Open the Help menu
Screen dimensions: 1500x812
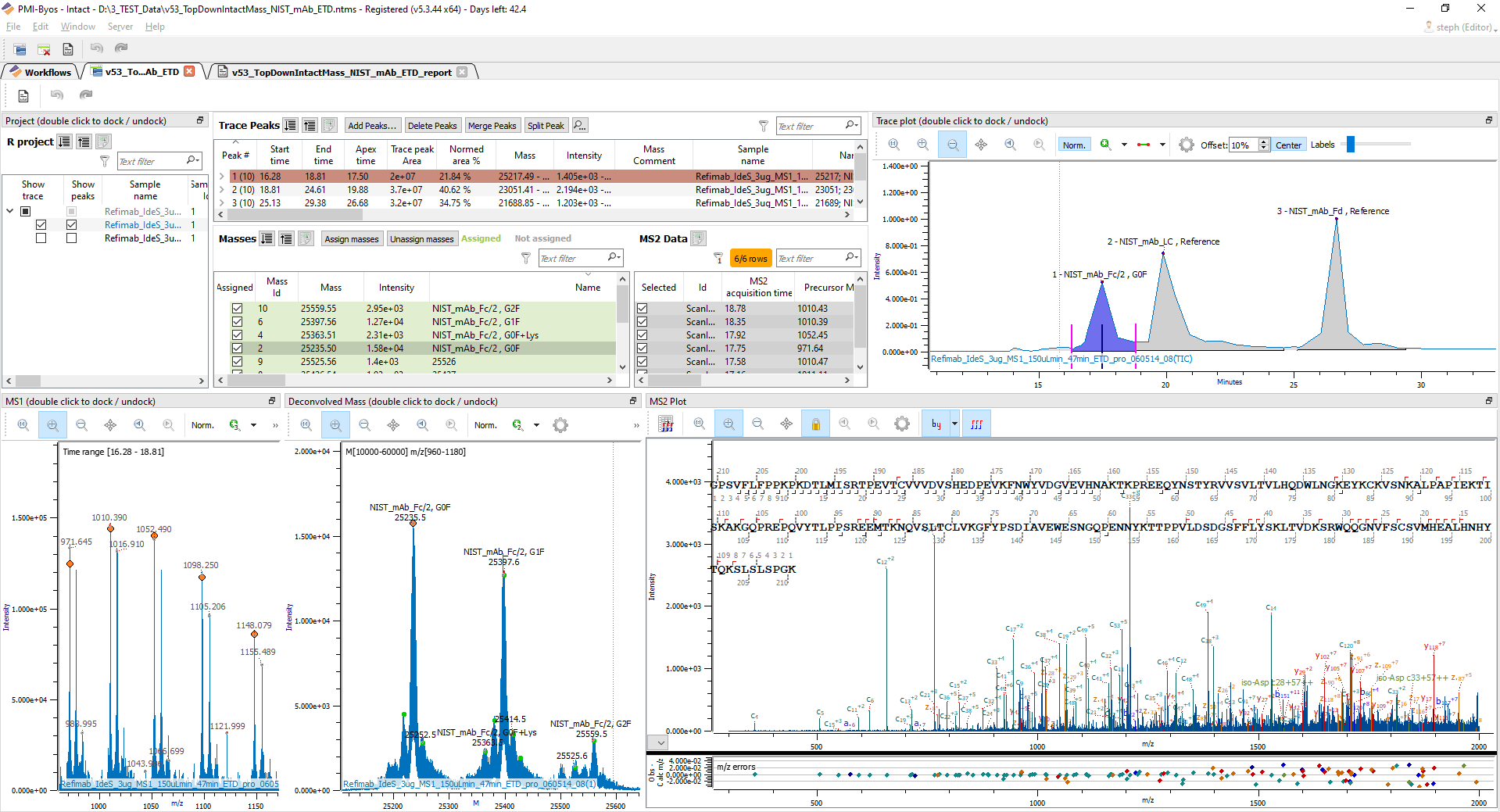tap(155, 27)
